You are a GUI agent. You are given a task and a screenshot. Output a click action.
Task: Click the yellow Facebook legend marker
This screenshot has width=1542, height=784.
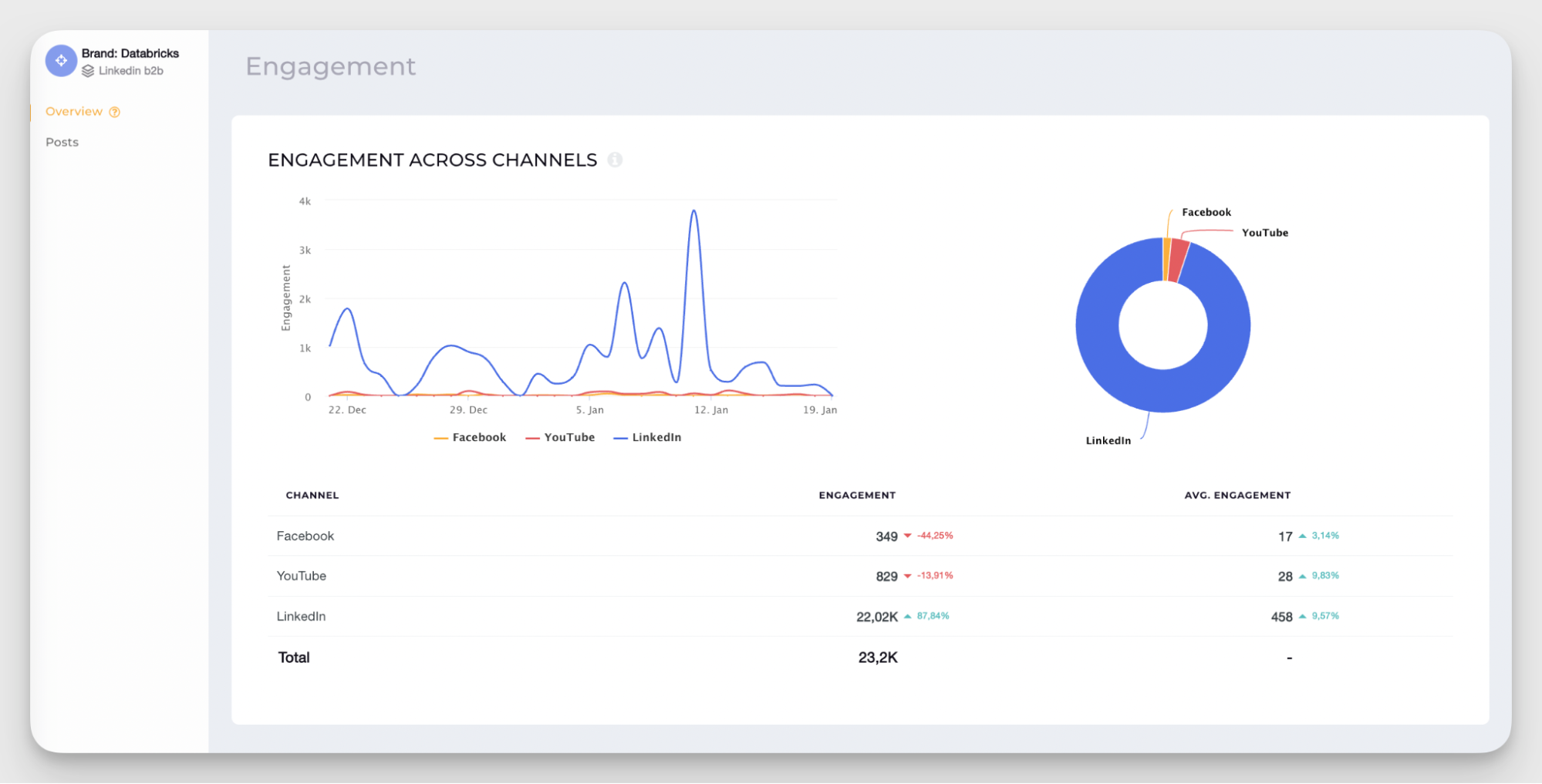[x=440, y=437]
